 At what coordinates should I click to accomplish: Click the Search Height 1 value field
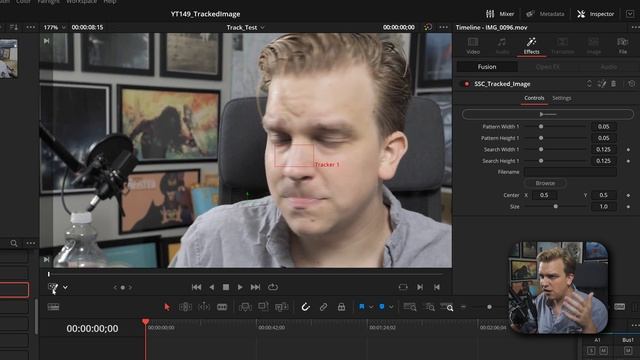tap(603, 161)
